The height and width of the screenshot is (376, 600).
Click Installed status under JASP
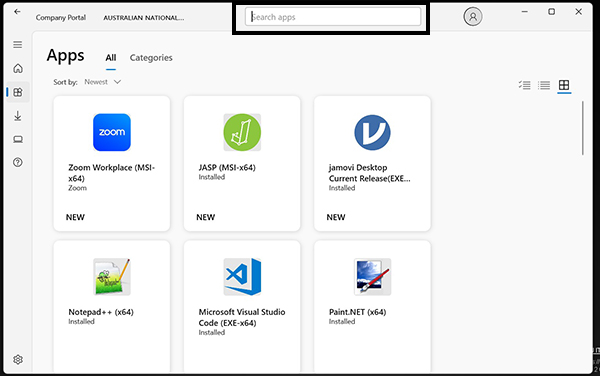(212, 177)
